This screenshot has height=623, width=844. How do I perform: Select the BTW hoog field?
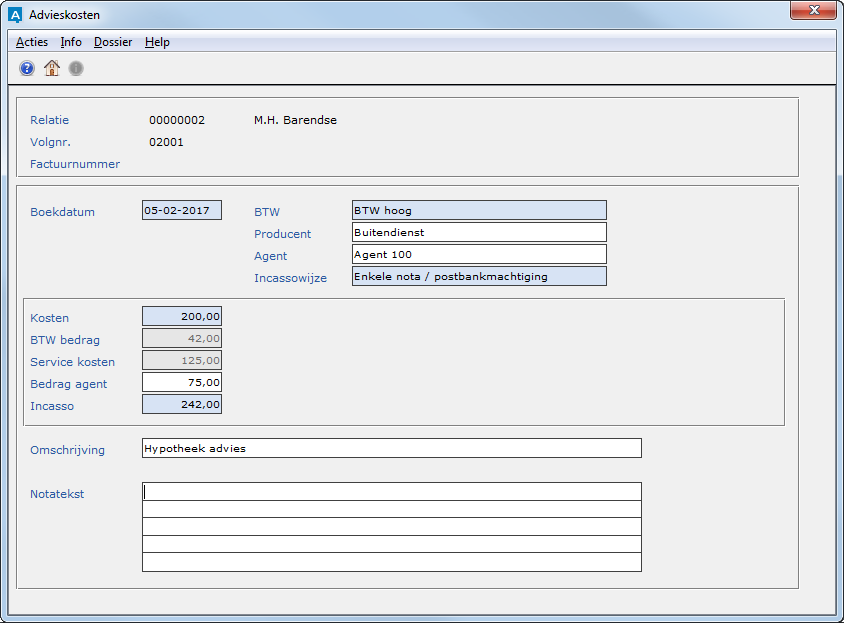point(479,210)
